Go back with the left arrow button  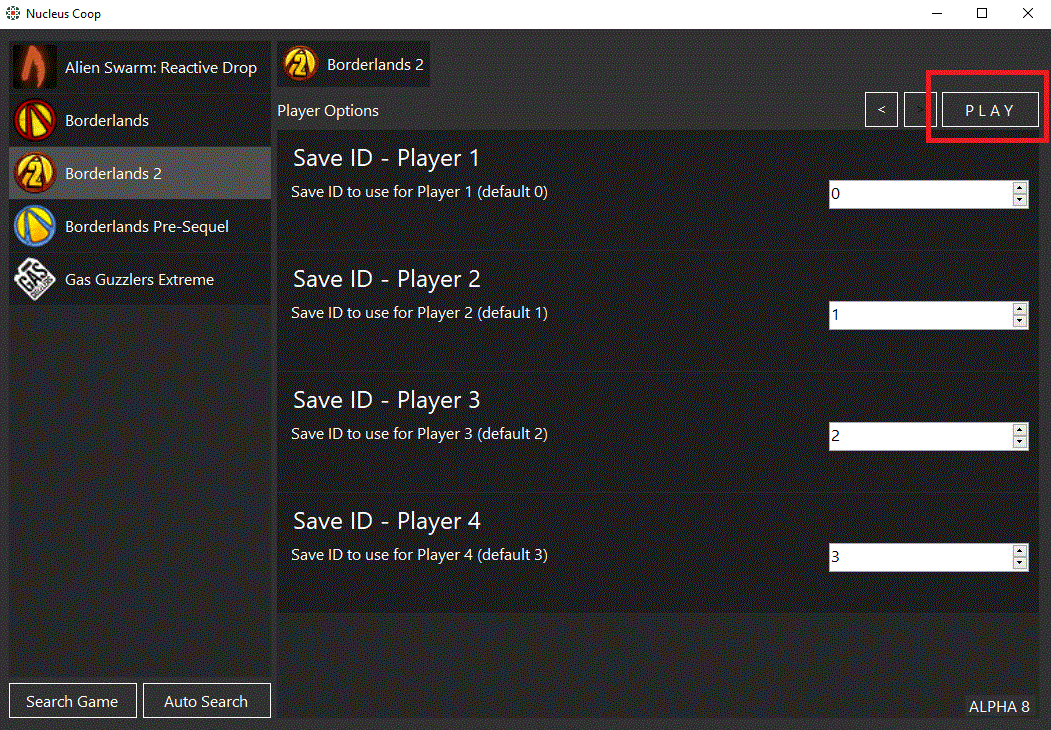point(881,110)
